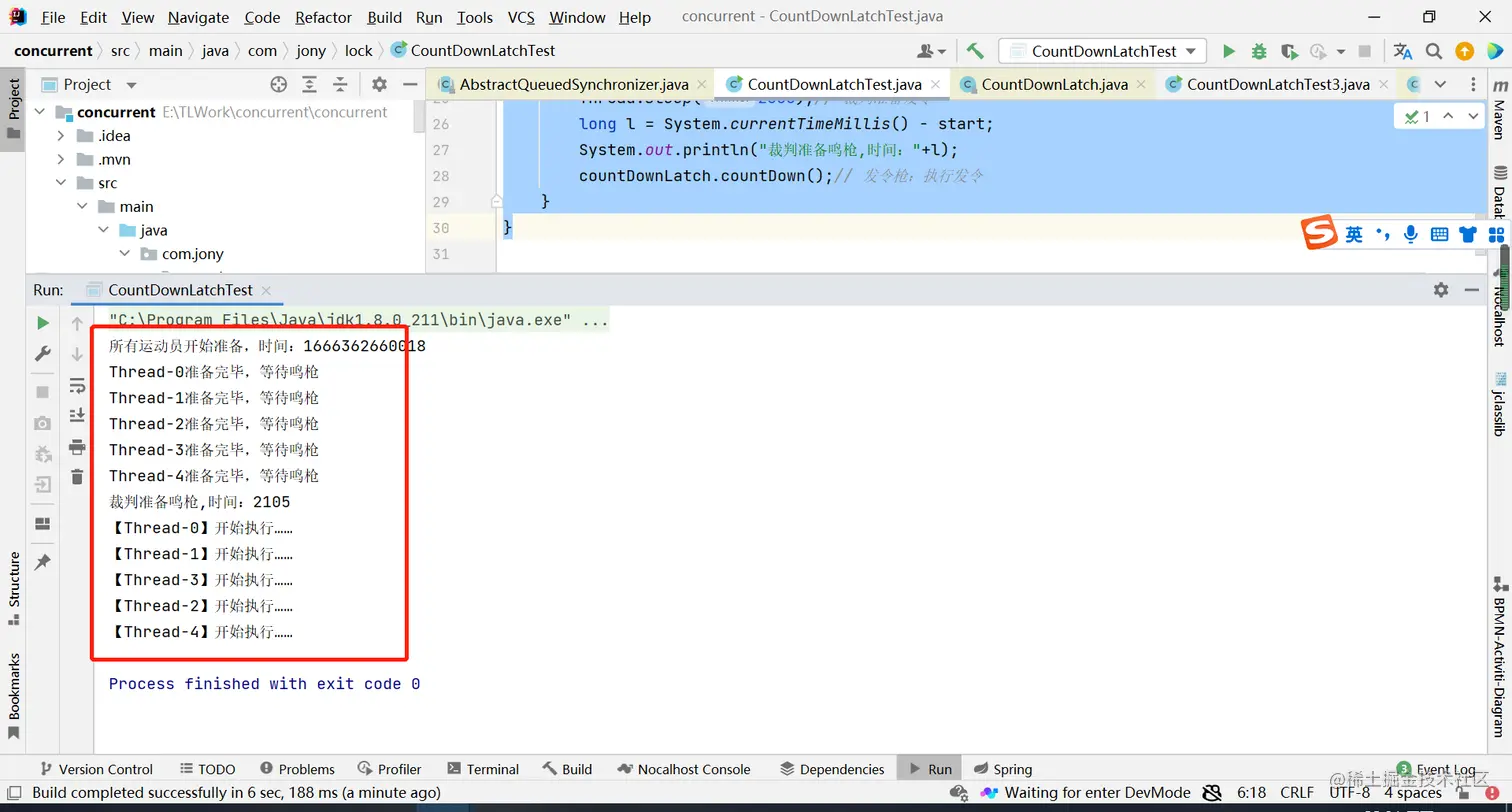Open the Sogou soft keyboard icon
The width and height of the screenshot is (1512, 812).
pos(1439,234)
